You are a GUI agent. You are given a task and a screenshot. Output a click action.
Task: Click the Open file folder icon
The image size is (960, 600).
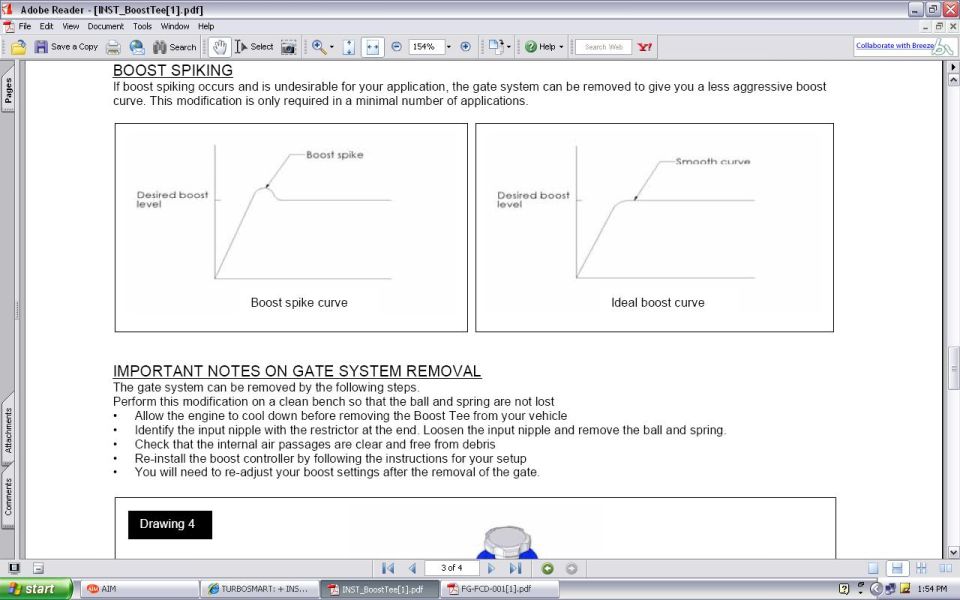pos(18,47)
